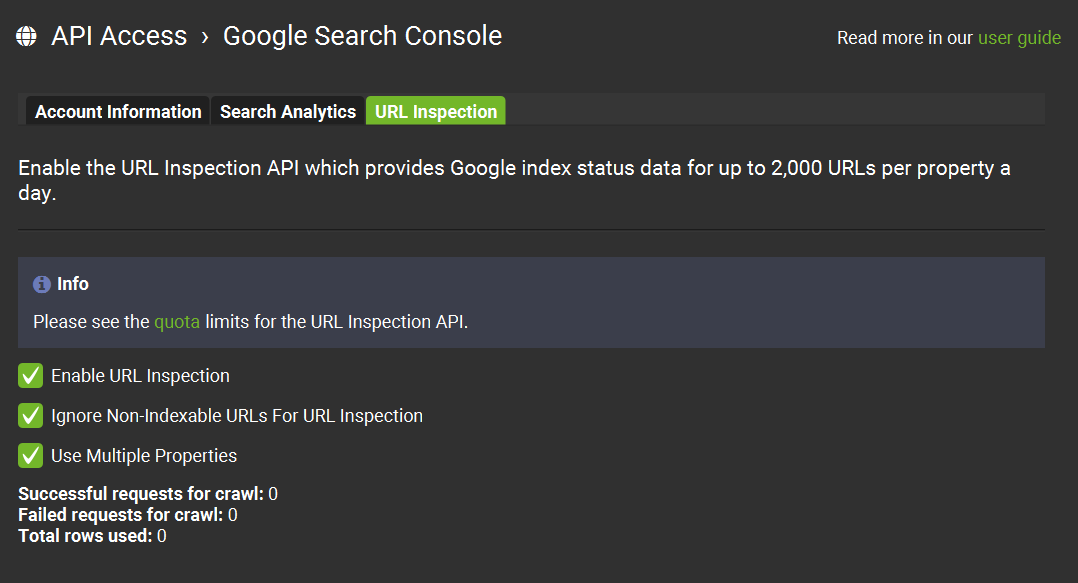Click the Failed requests for crawl line
Image resolution: width=1078 pixels, height=583 pixels.
tap(128, 515)
